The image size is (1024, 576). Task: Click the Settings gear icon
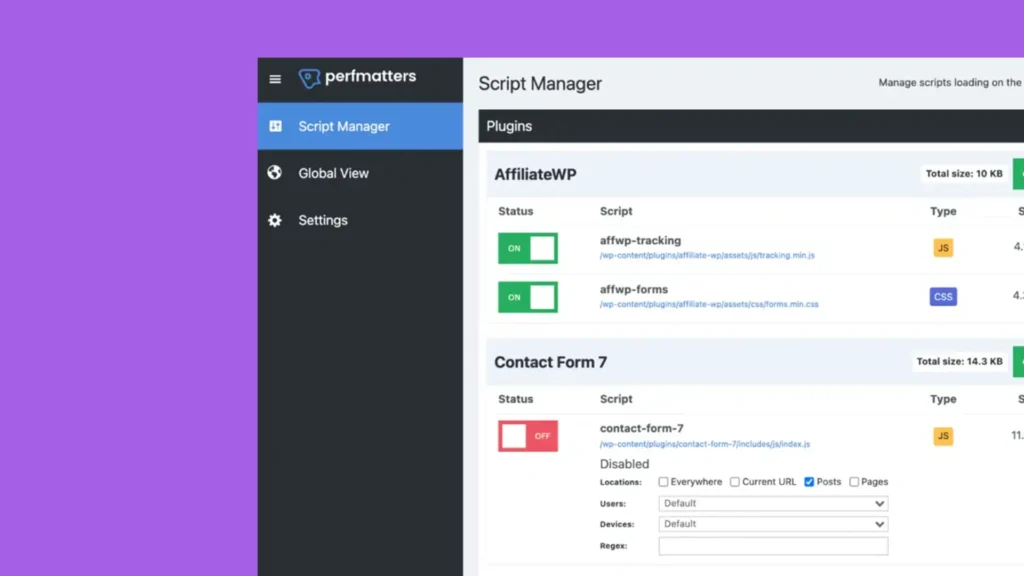tap(275, 220)
